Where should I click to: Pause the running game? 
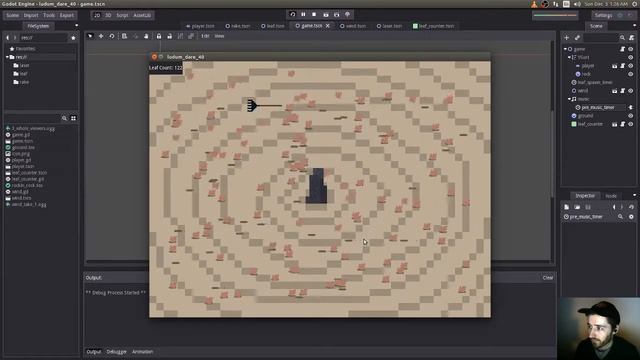point(303,15)
